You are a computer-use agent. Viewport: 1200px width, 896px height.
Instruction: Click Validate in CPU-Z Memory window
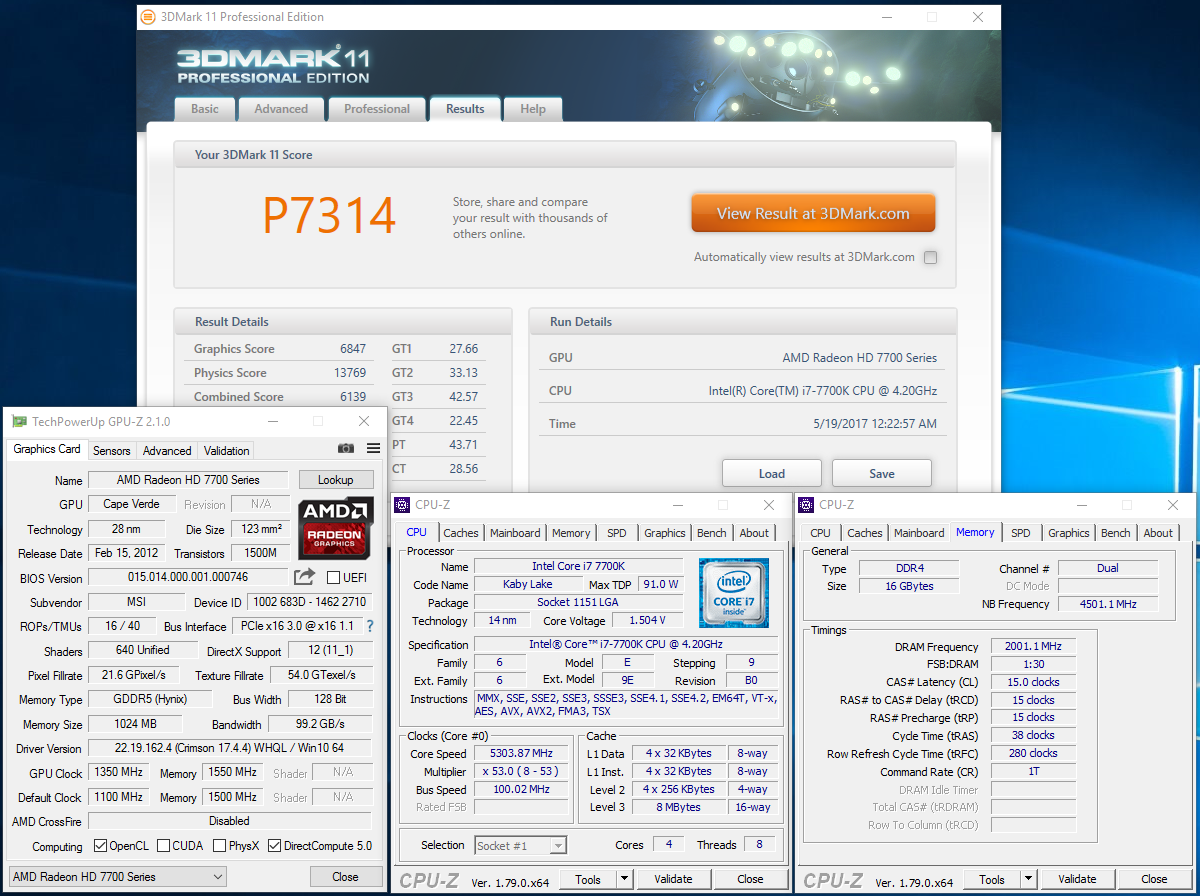pos(1077,879)
